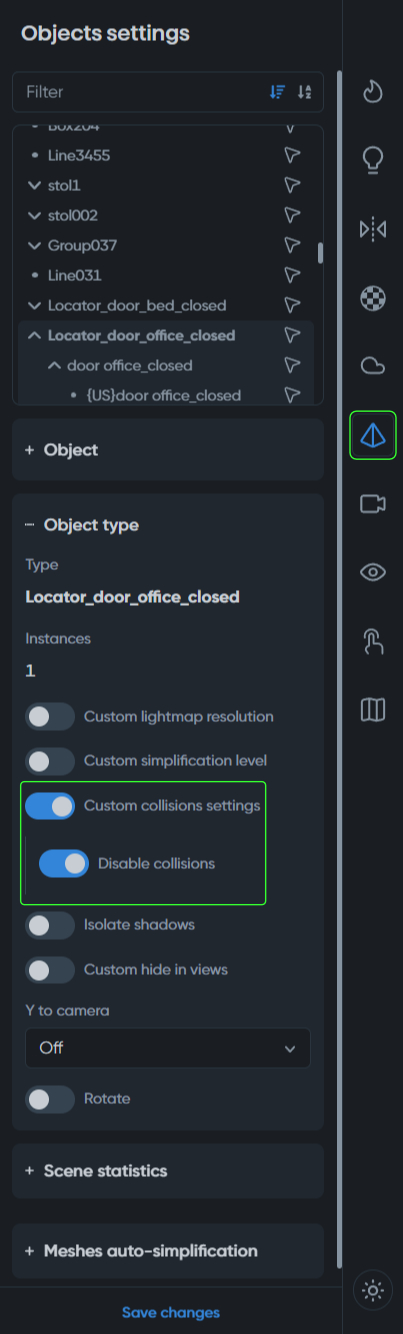Select the stol002 item in tree
Screen dimensions: 403x1334
tap(73, 215)
